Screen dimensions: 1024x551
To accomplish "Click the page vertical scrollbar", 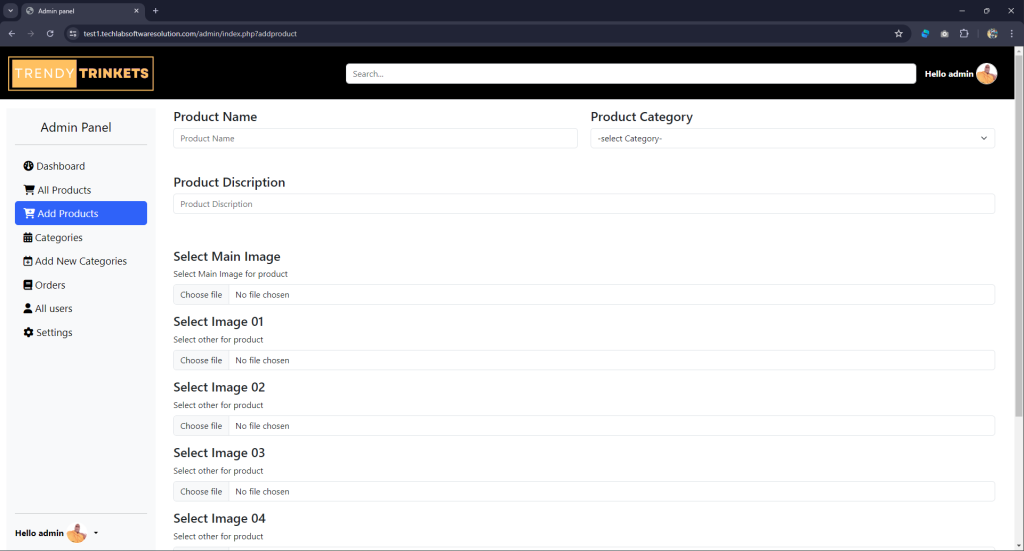I will [1018, 250].
